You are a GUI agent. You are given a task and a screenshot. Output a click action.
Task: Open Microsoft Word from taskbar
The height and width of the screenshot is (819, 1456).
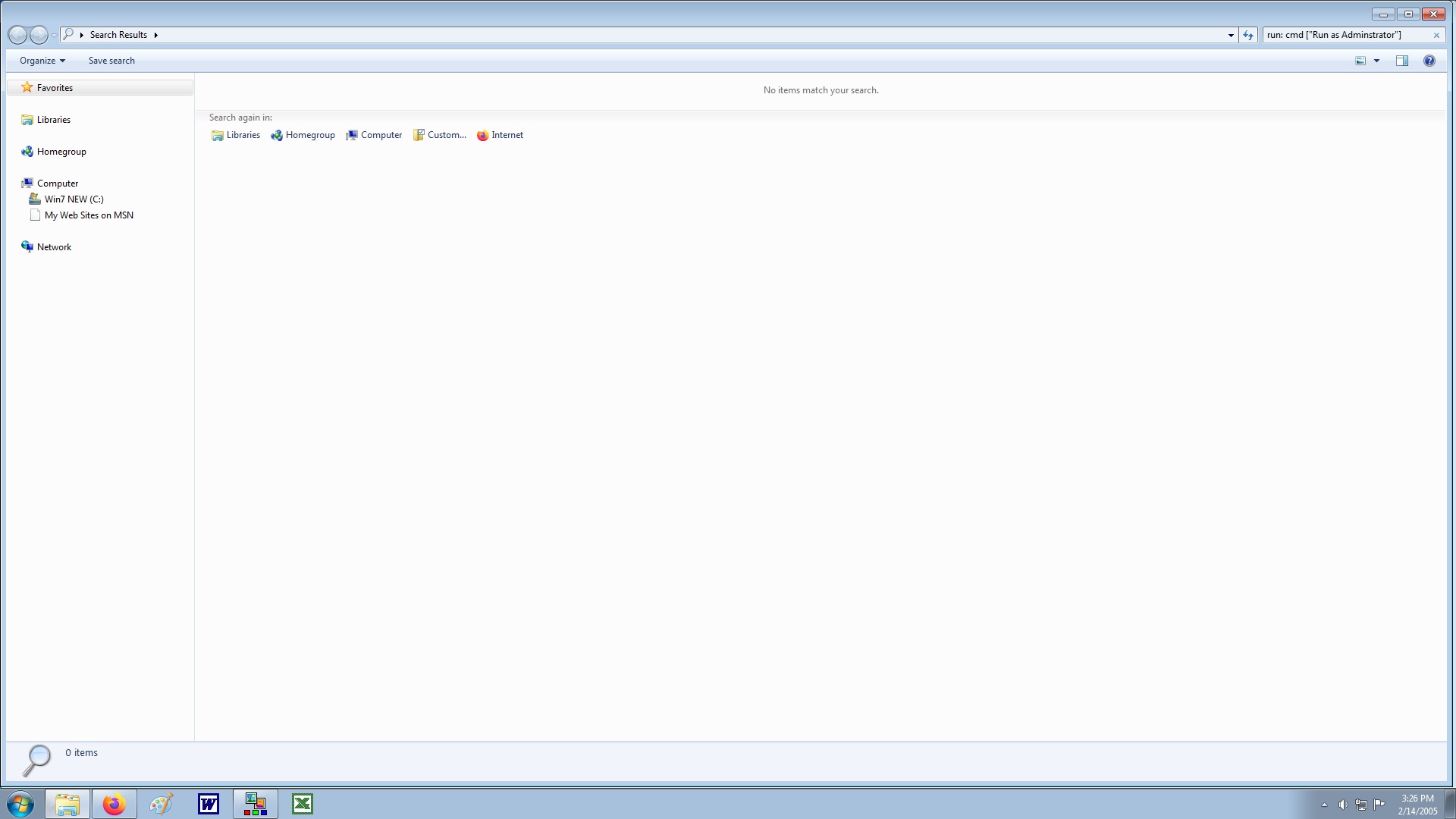(x=209, y=804)
